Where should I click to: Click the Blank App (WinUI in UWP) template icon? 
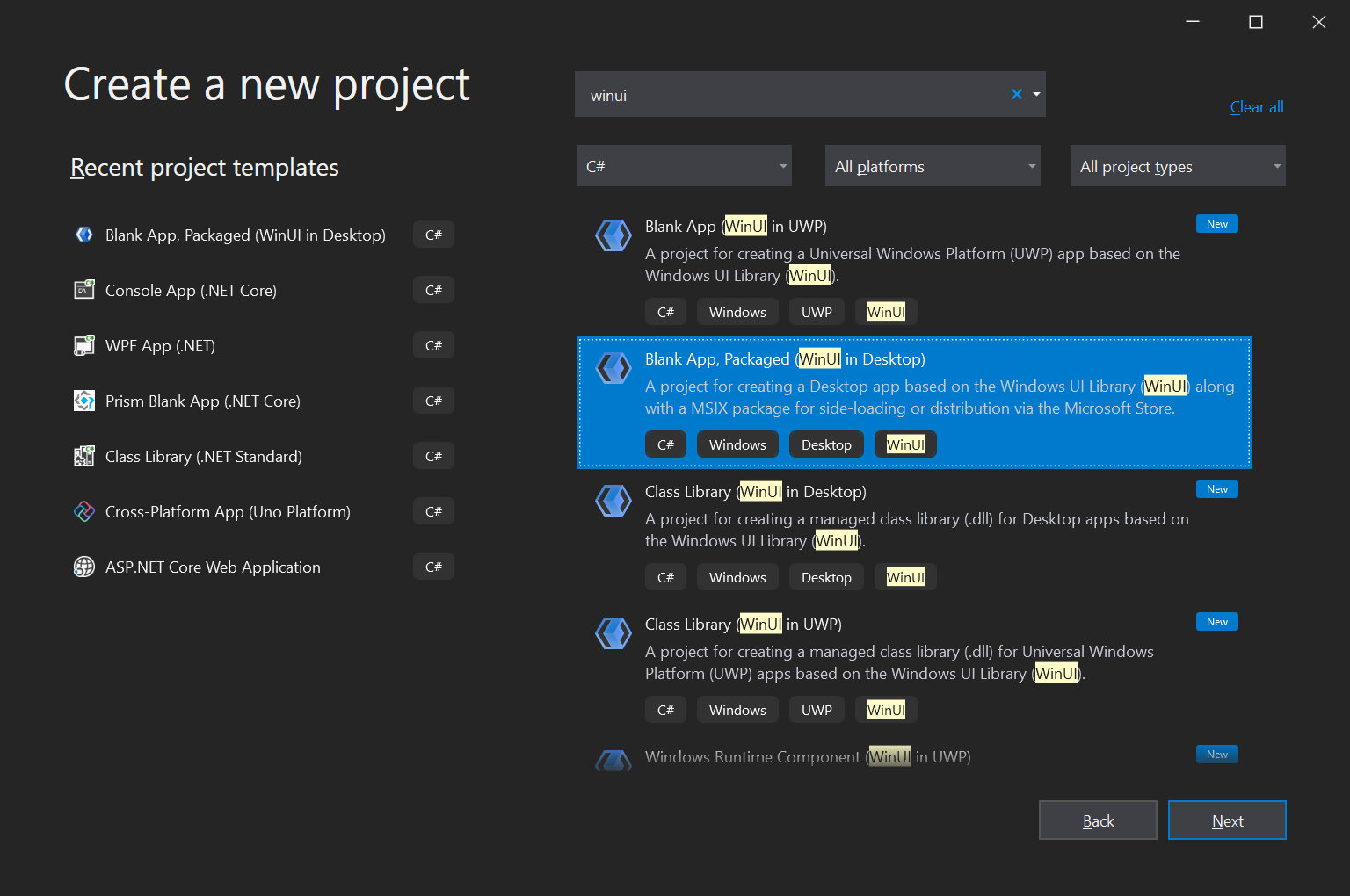point(613,235)
